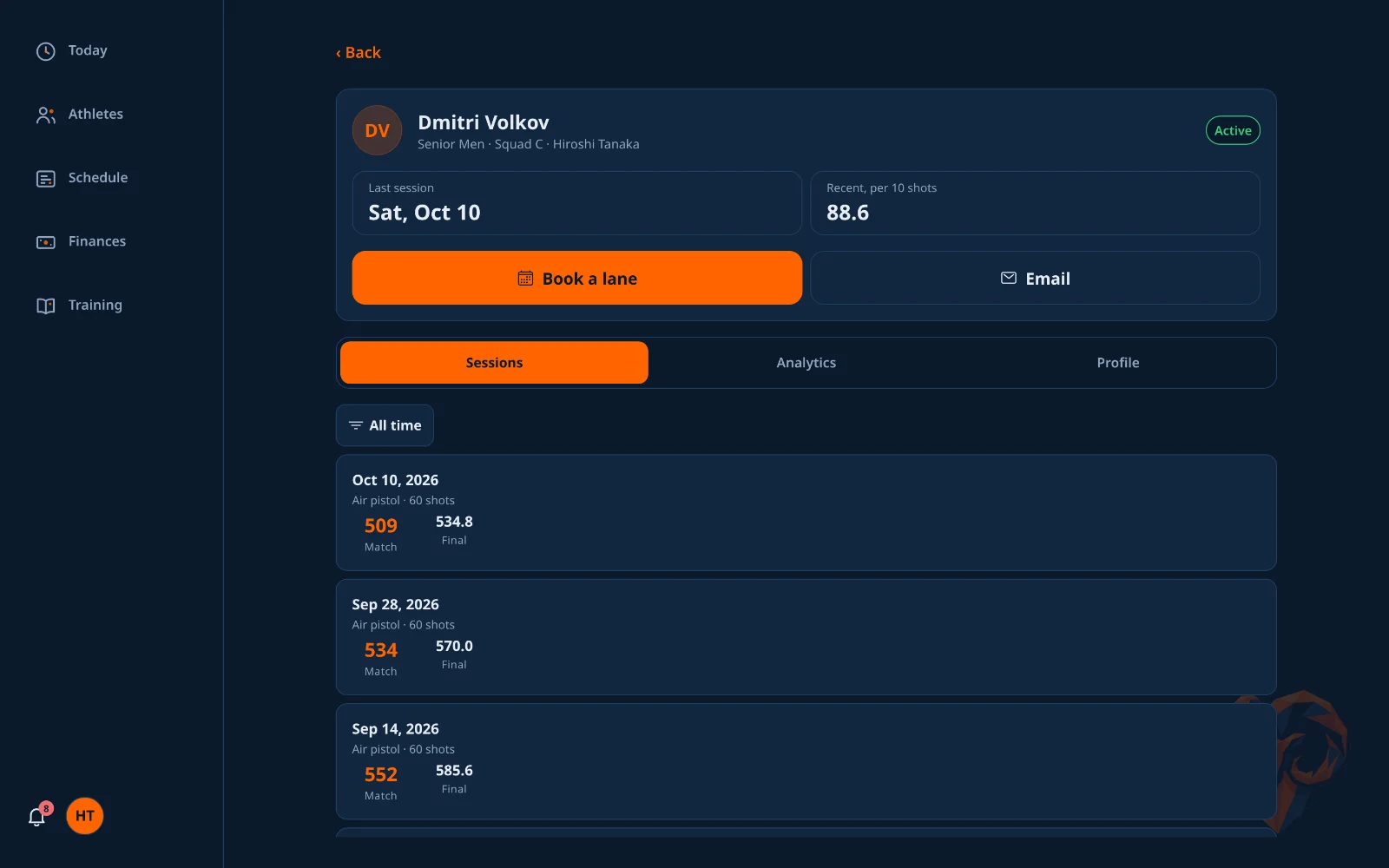
Task: Open the HT user avatar
Action: [85, 816]
